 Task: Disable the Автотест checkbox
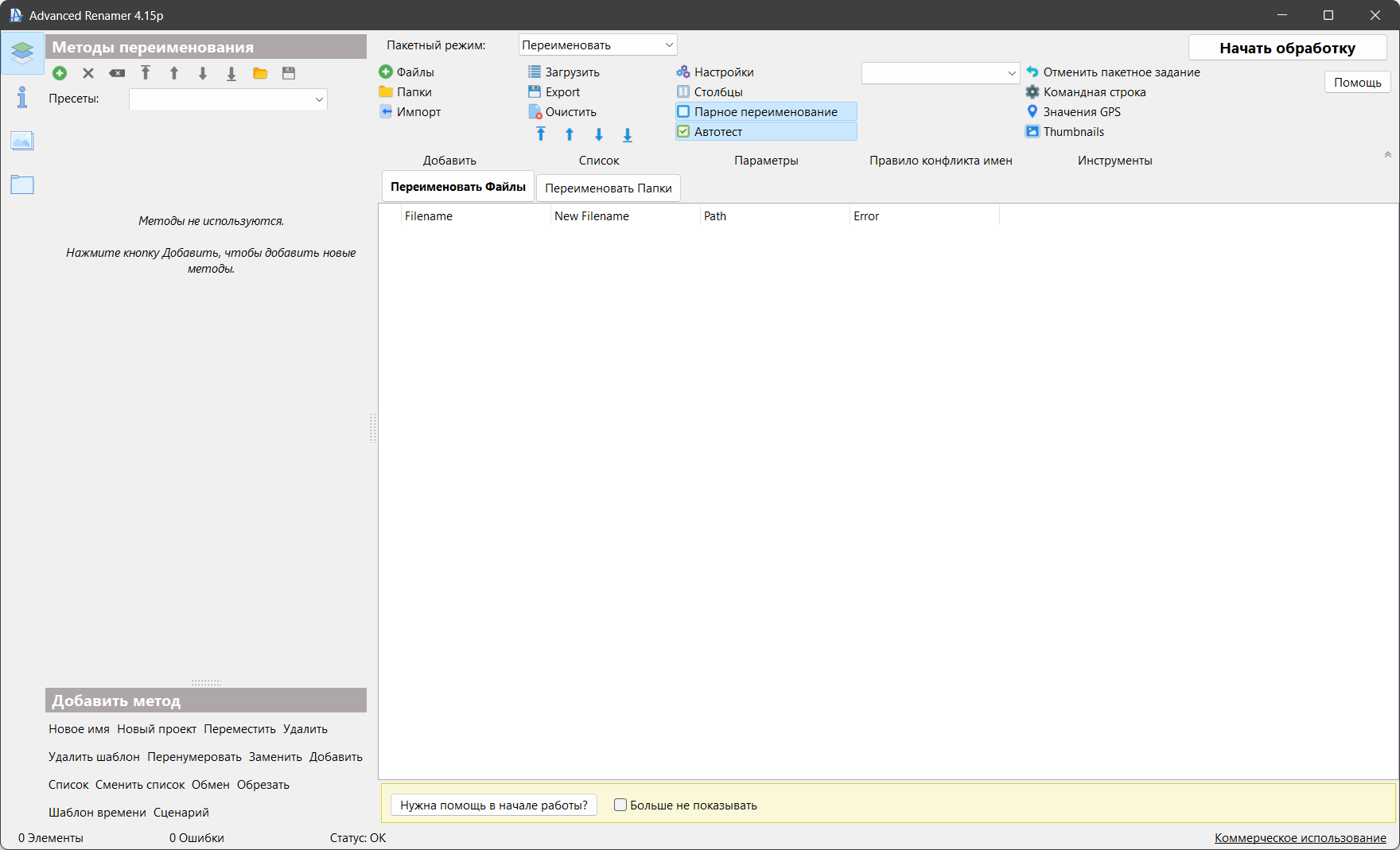tap(683, 132)
